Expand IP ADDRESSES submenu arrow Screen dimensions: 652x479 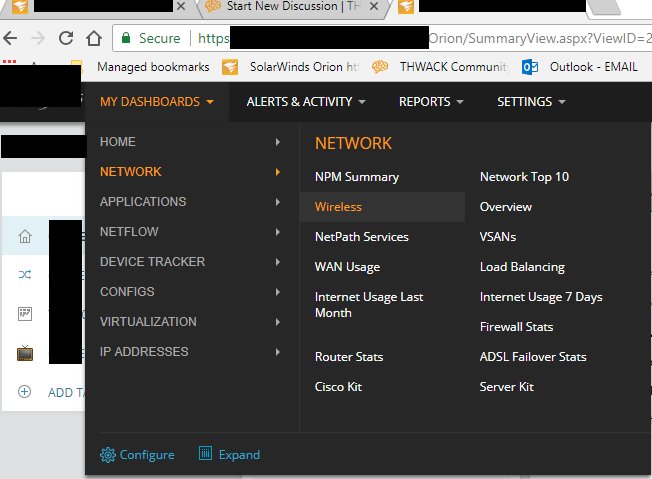click(277, 352)
